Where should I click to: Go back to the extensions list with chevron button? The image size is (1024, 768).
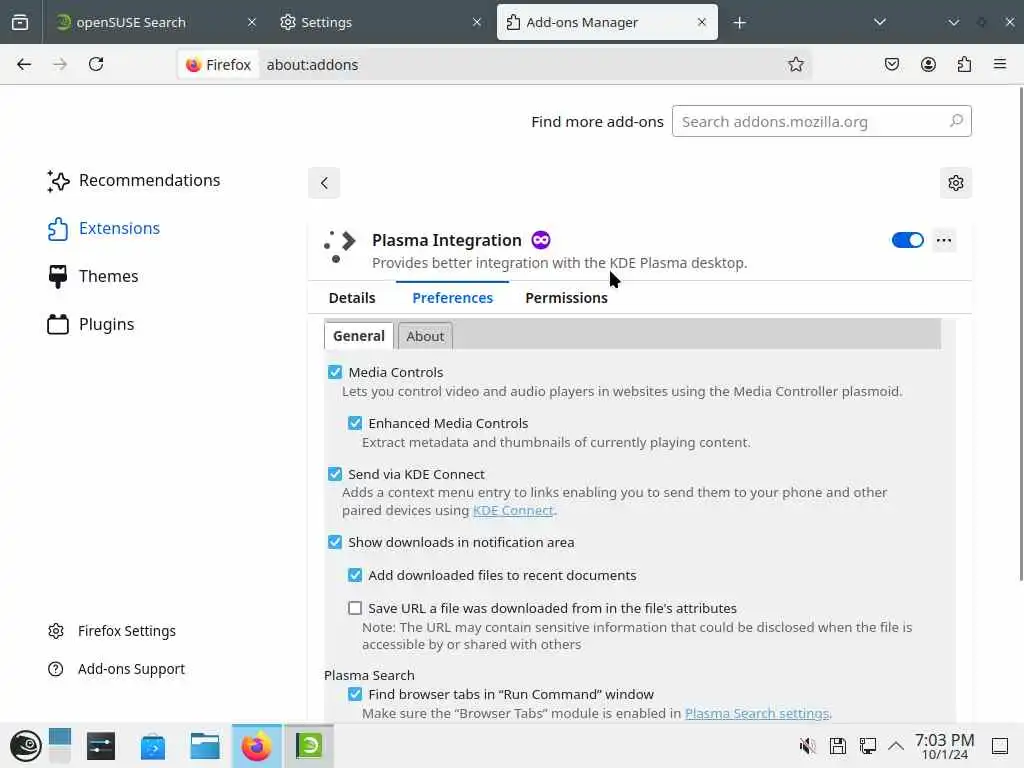(324, 183)
